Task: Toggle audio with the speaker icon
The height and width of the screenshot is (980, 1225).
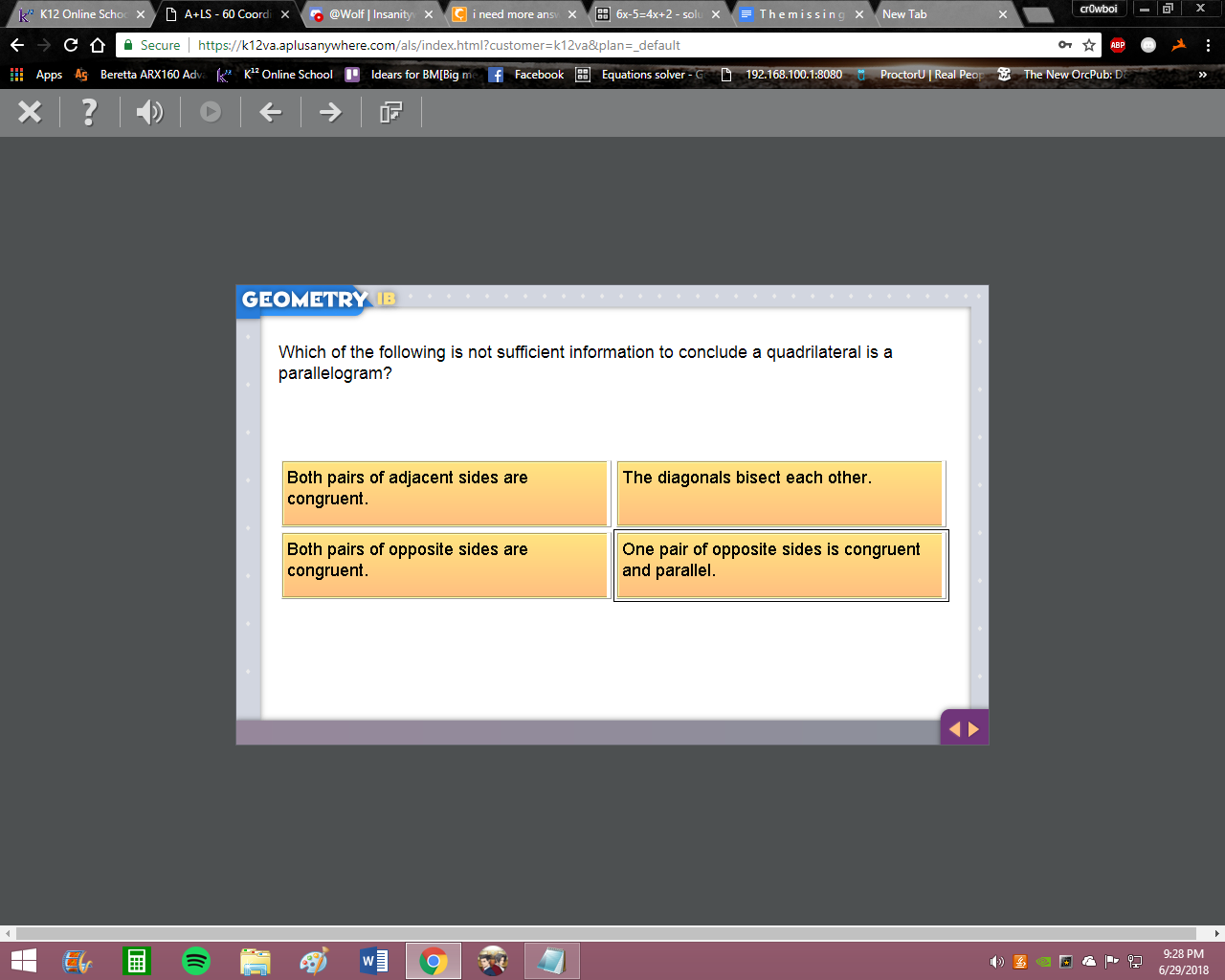Action: [x=149, y=112]
